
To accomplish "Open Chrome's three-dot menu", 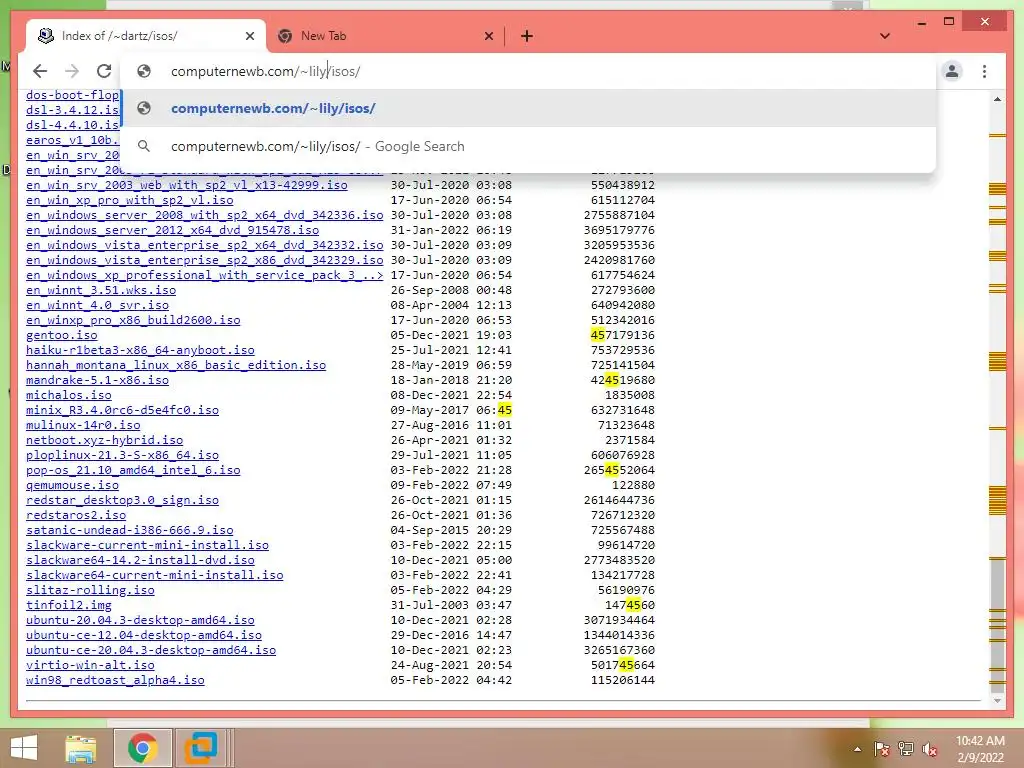I will (984, 71).
